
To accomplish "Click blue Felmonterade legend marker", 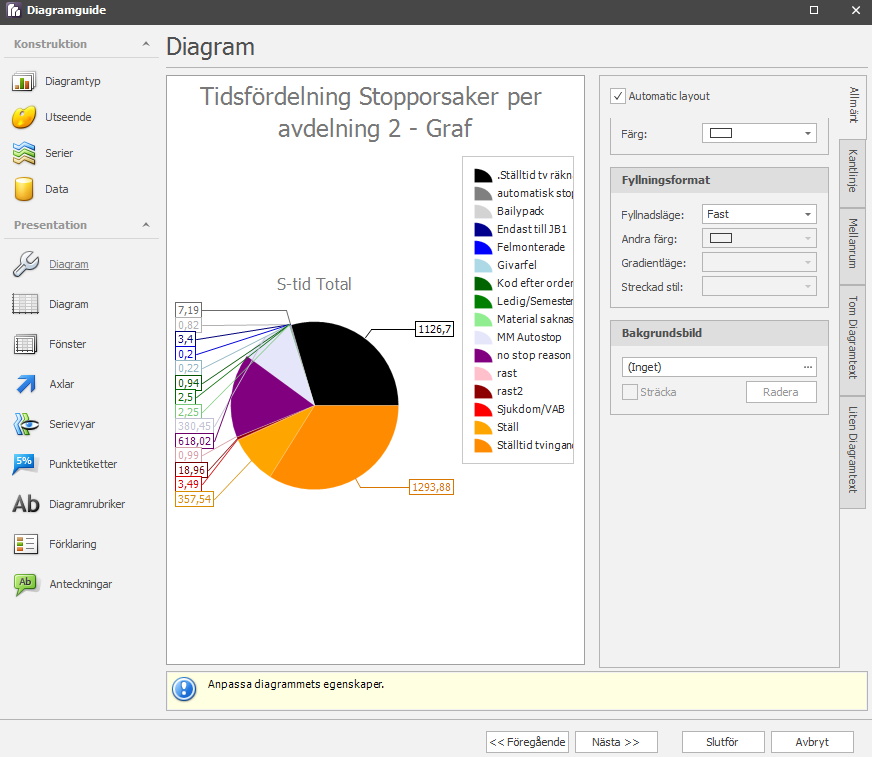I will 483,248.
